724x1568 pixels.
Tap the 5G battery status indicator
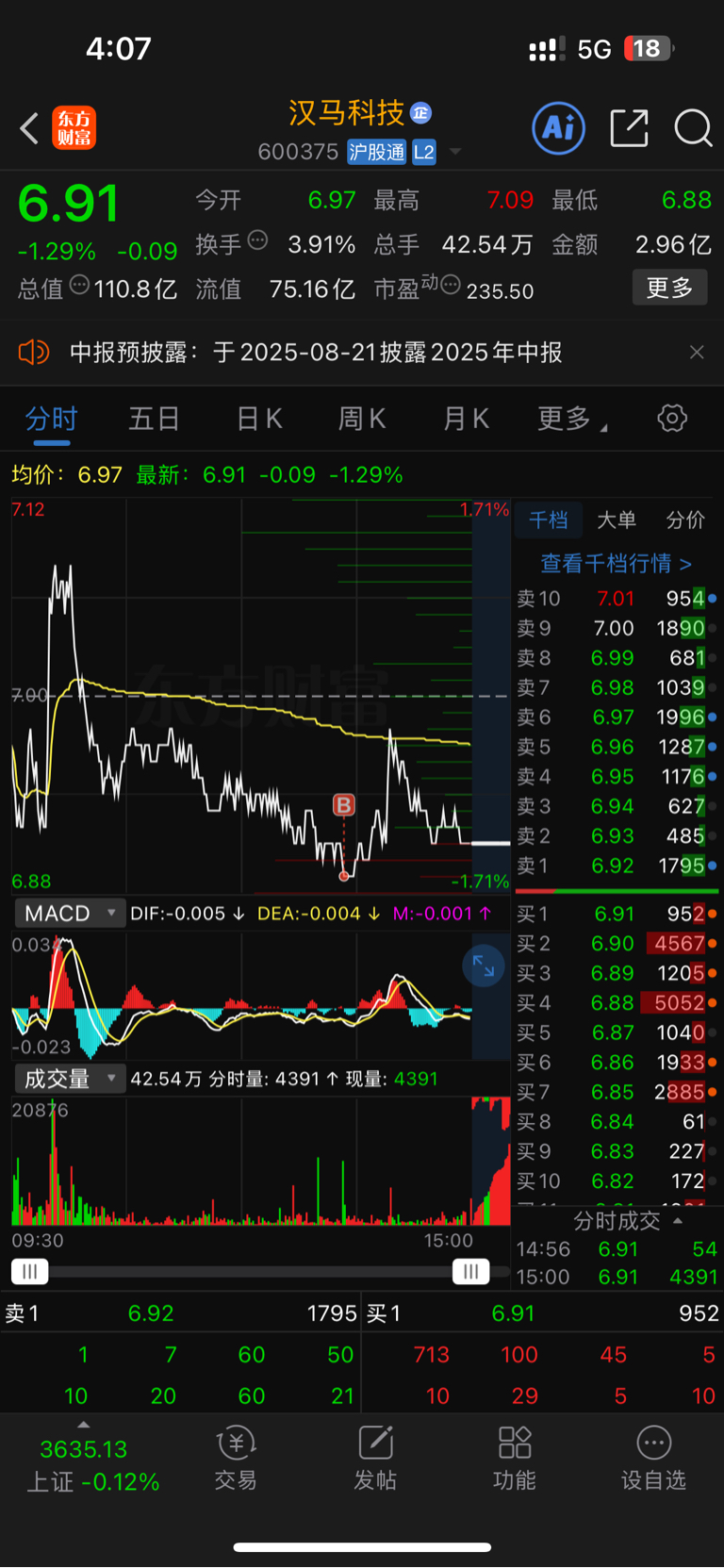tap(600, 49)
